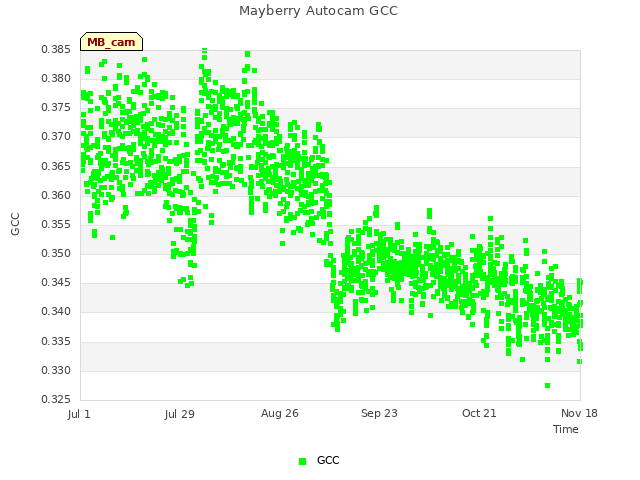Click the 0.335 y-axis value
The image size is (640, 480).
tap(56, 341)
